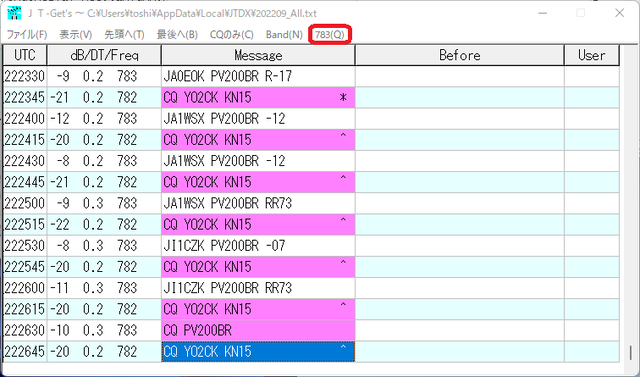Click UTC cell 222500
This screenshot has width=640, height=377.
tap(25, 203)
